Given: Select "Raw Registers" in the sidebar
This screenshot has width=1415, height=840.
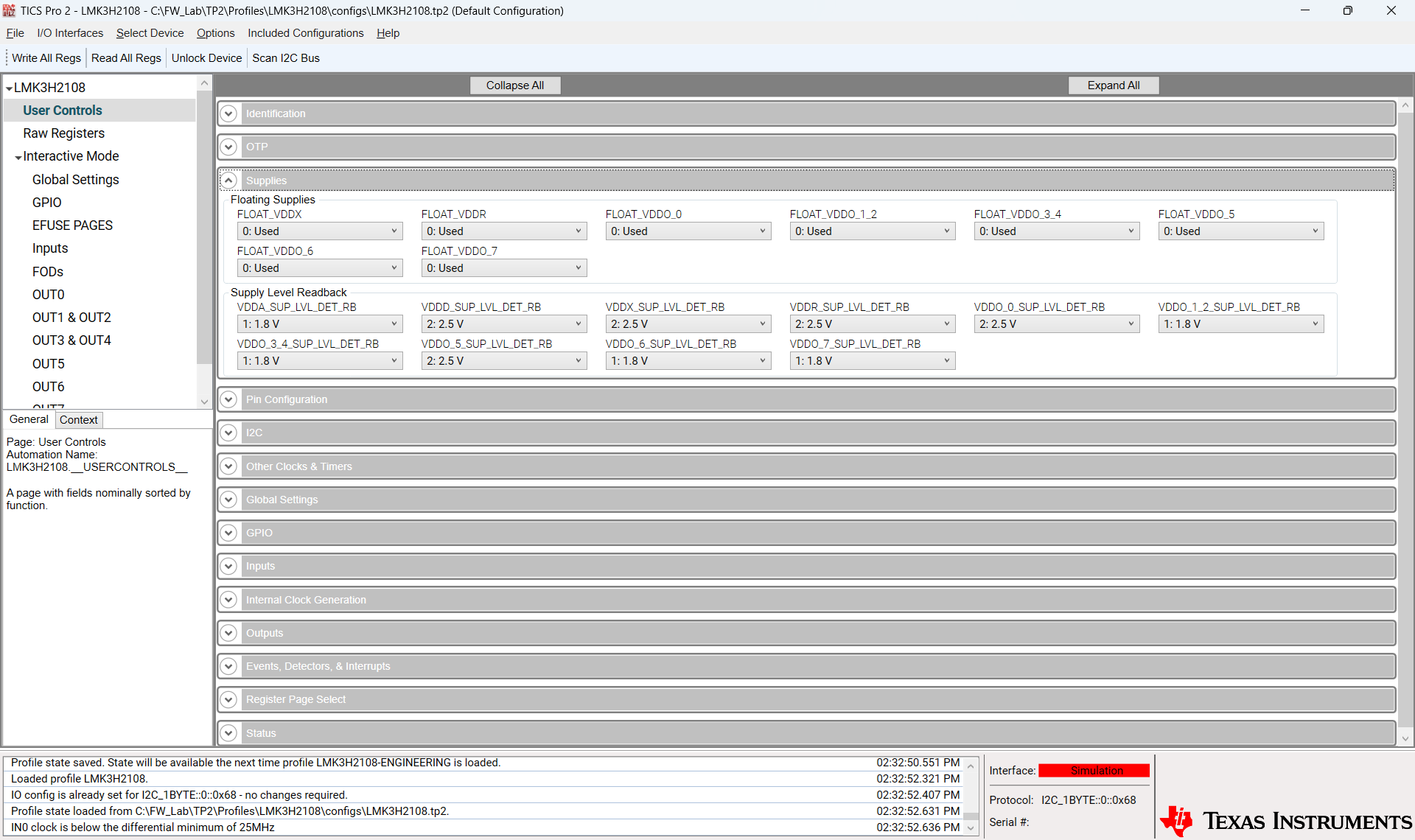Looking at the screenshot, I should pos(63,133).
